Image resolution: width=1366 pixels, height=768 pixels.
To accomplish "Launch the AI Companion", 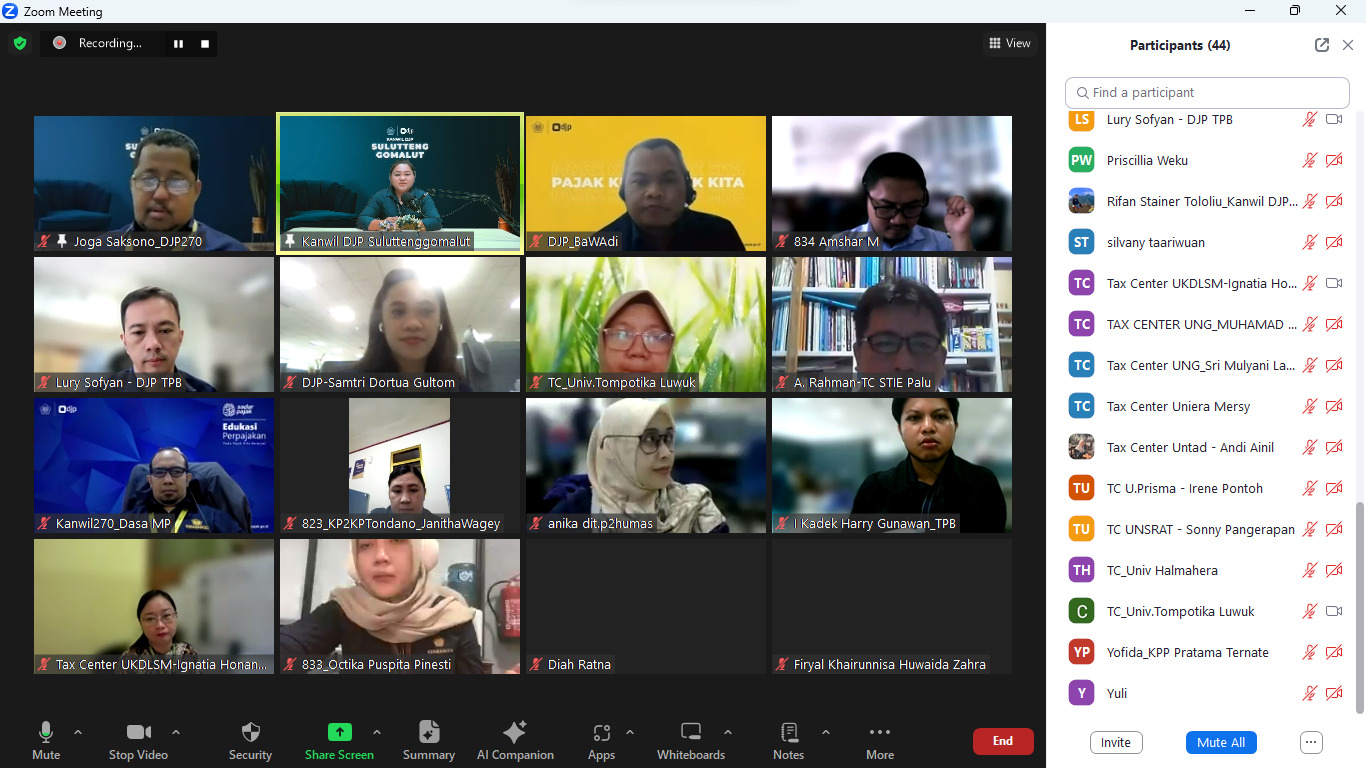I will click(x=515, y=733).
